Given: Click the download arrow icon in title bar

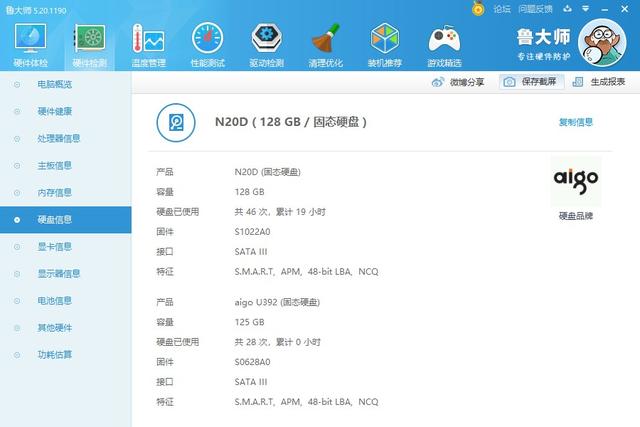Looking at the screenshot, I should (x=567, y=9).
